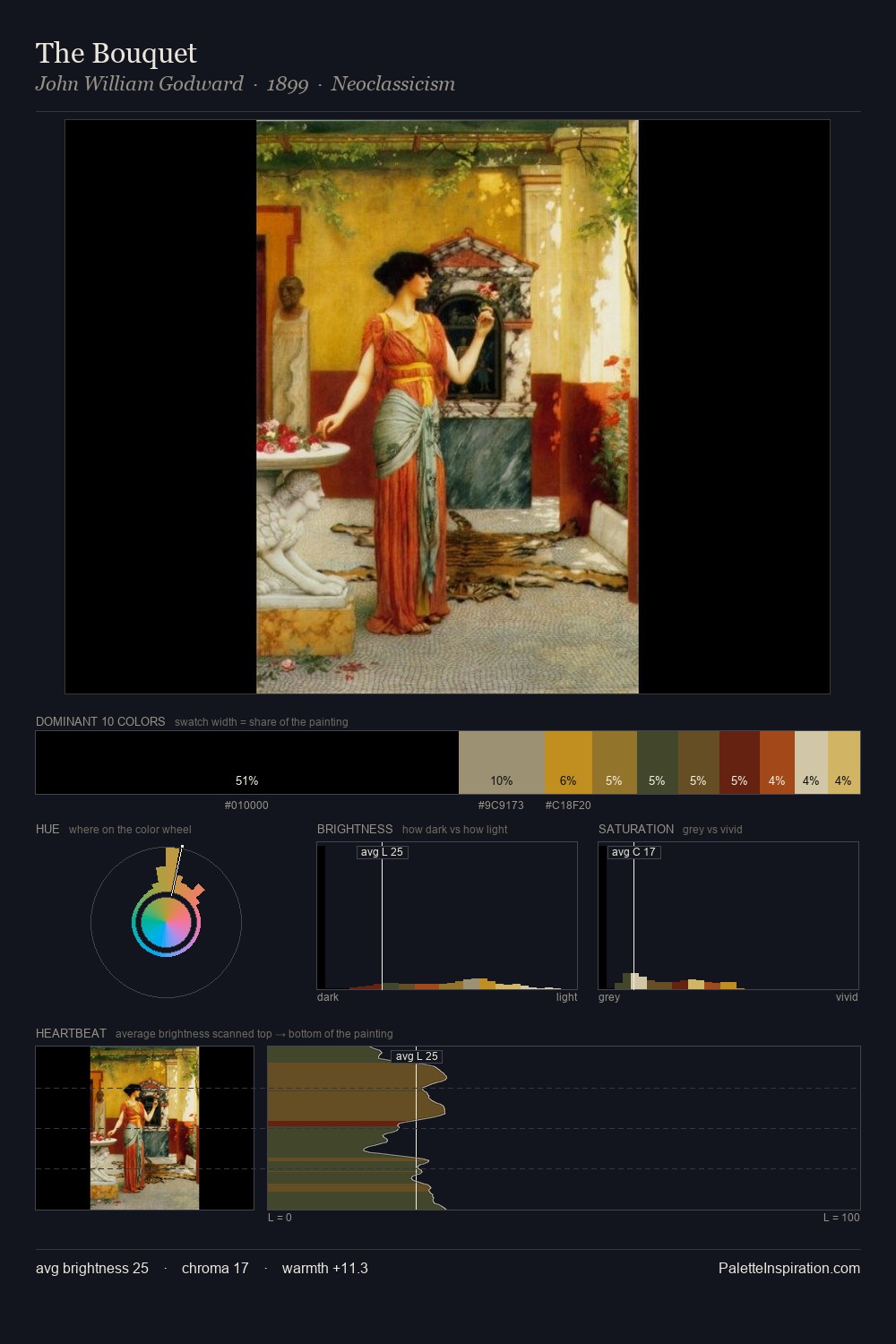Image resolution: width=896 pixels, height=1344 pixels.
Task: Click the HEARTBEAT section heading
Action: pos(71,1033)
